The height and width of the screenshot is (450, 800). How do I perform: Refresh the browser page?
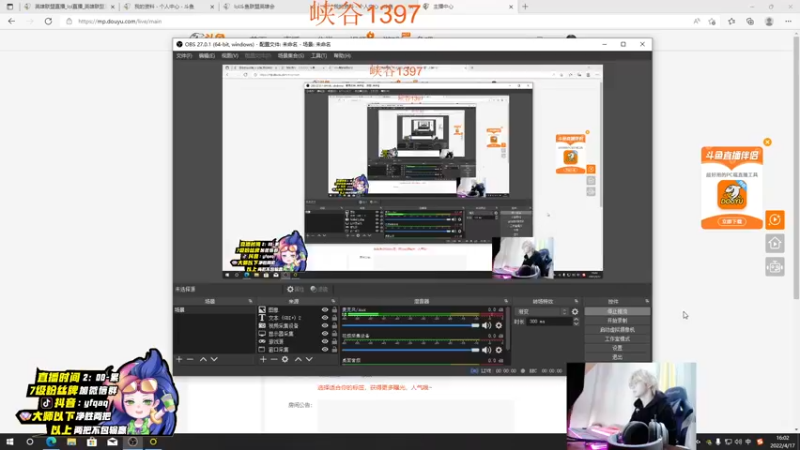[x=48, y=21]
